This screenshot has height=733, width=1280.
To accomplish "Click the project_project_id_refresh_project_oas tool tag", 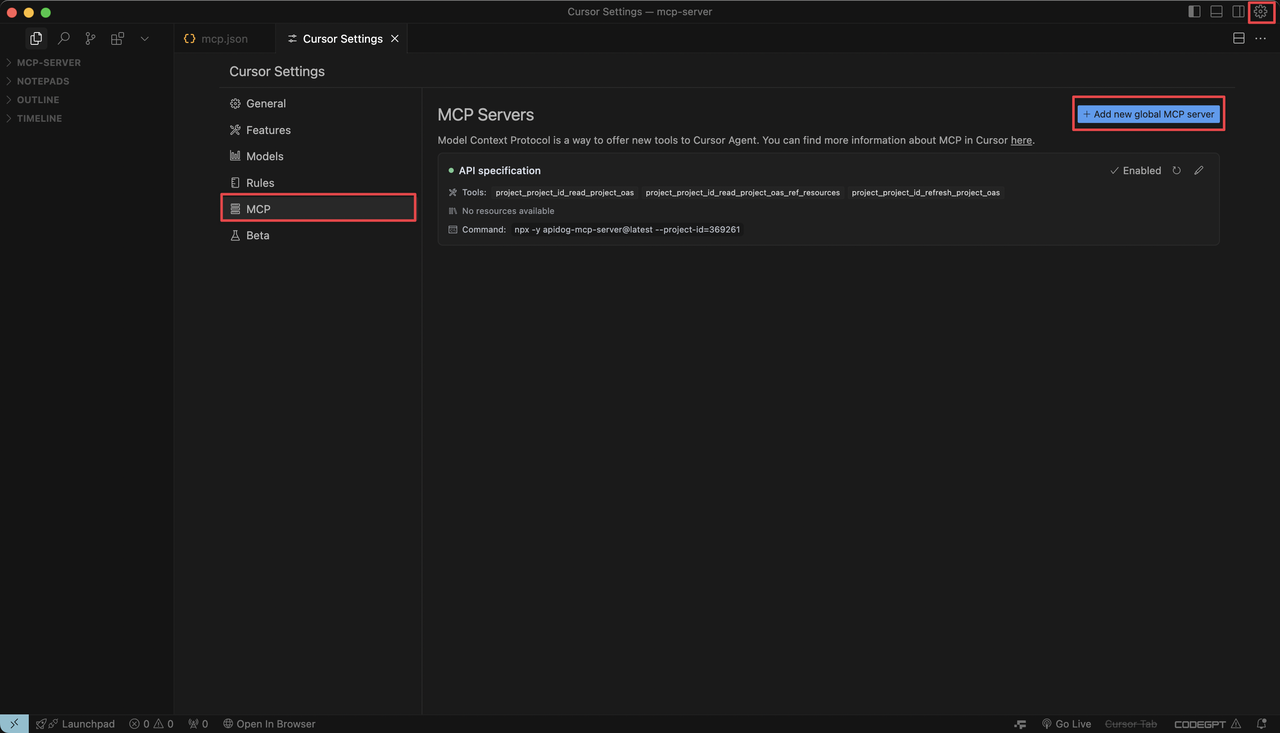I will (926, 192).
